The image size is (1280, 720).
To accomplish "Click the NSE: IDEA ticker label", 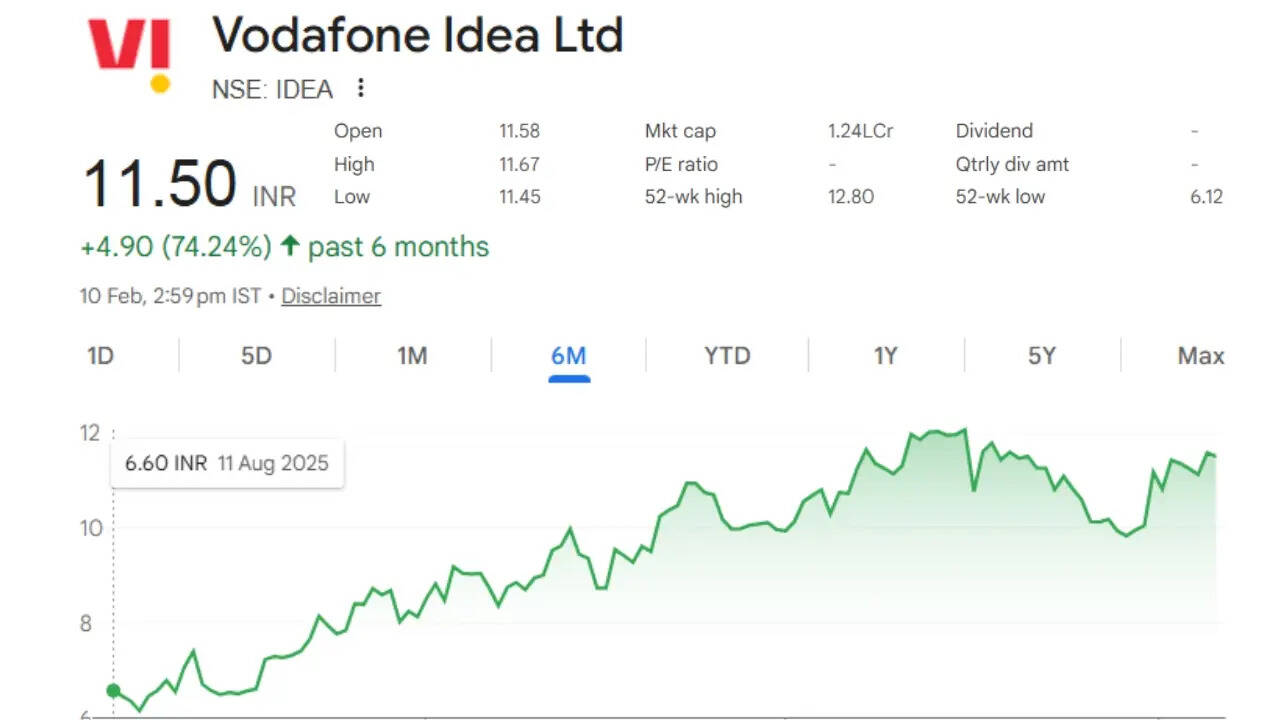I will pyautogui.click(x=272, y=89).
